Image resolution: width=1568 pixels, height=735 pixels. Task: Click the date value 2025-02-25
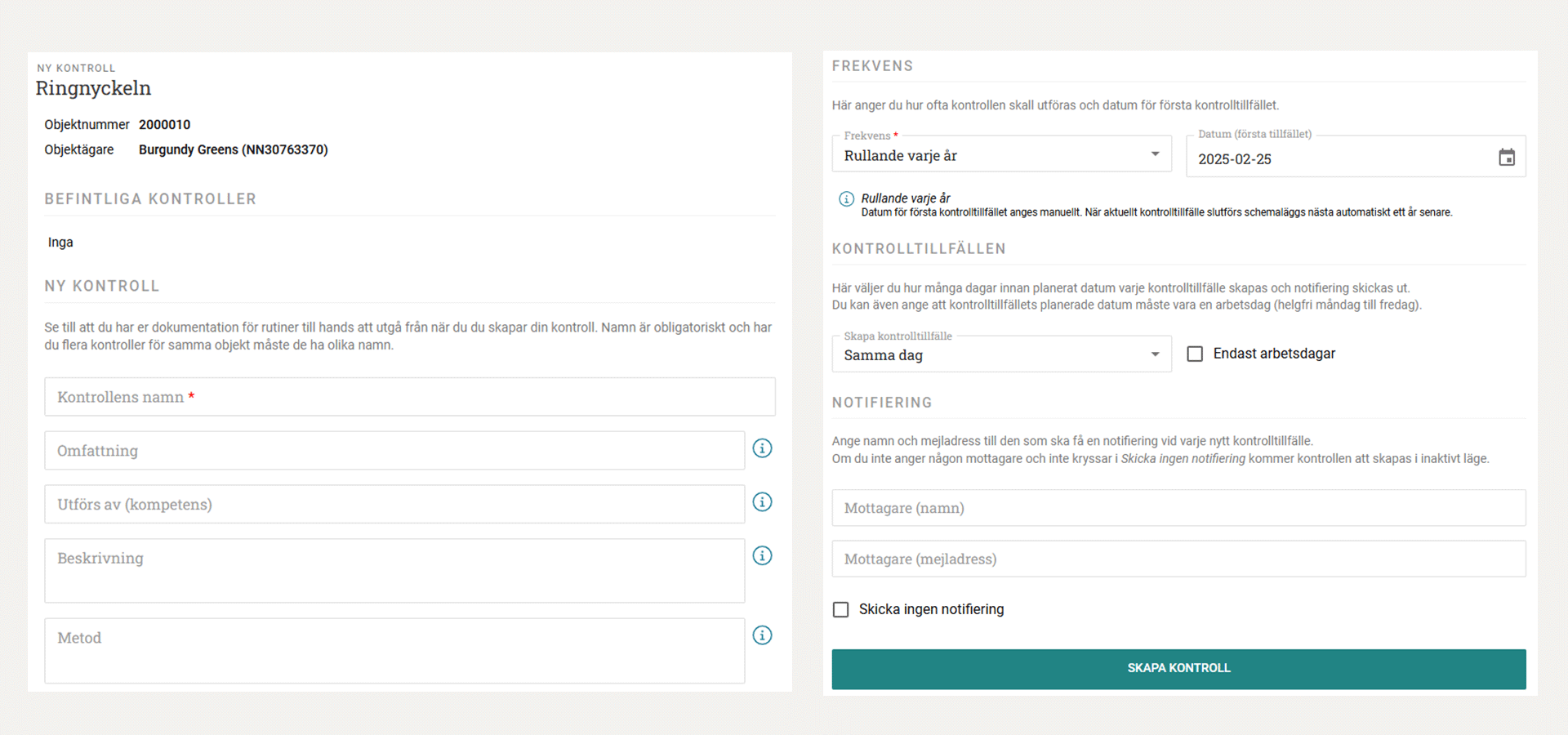pyautogui.click(x=1235, y=159)
